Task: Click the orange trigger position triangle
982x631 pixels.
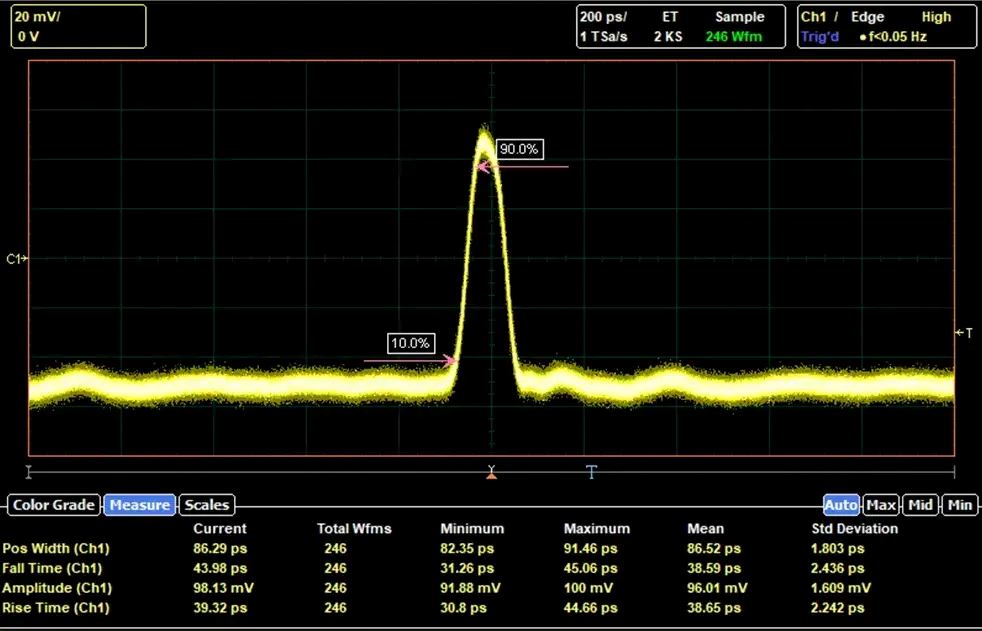Action: (492, 476)
